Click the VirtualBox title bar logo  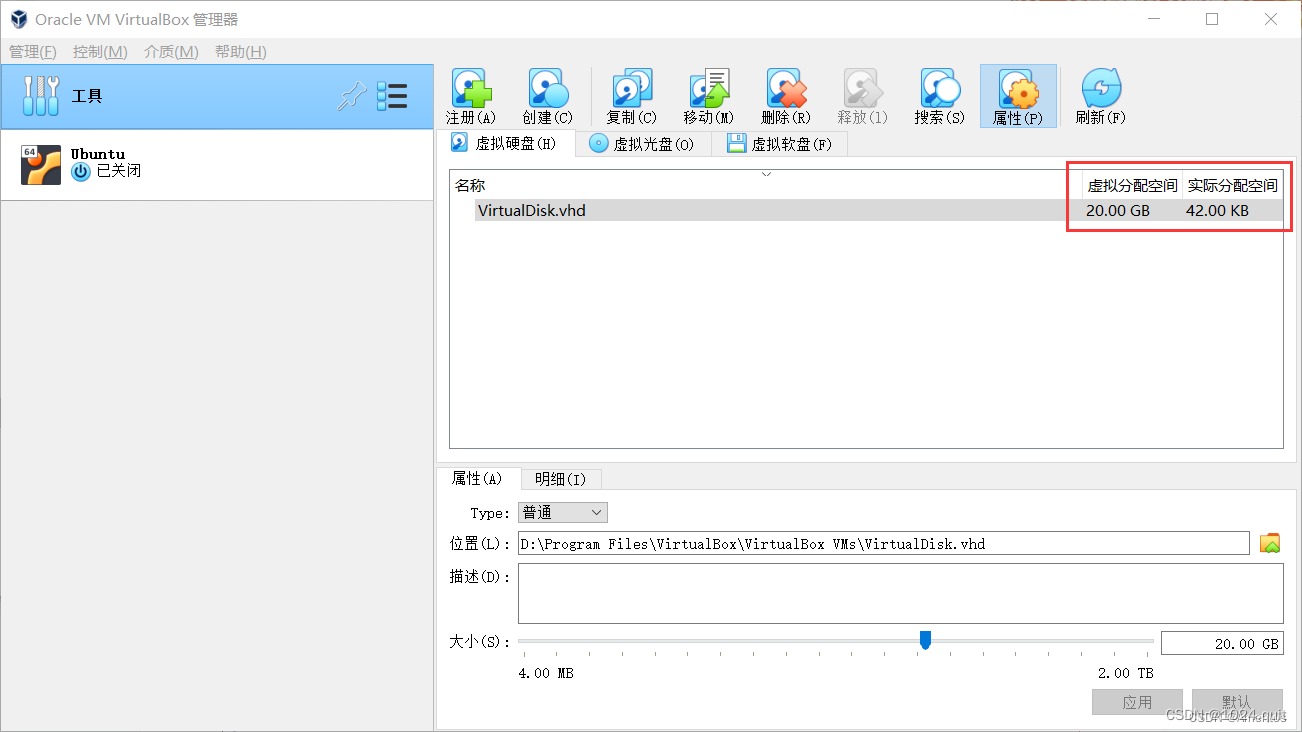tap(18, 19)
